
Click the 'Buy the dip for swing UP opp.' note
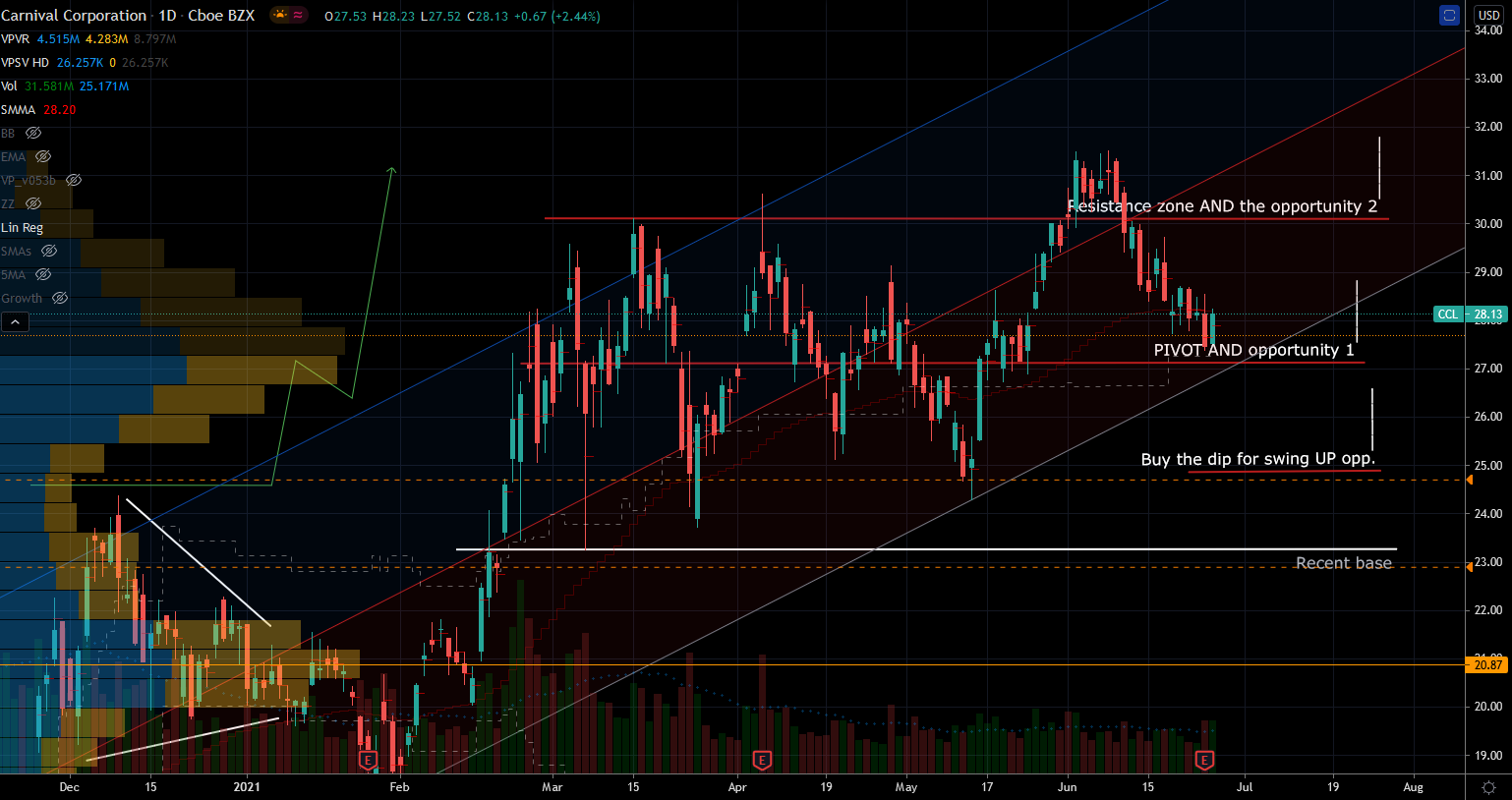[1258, 459]
